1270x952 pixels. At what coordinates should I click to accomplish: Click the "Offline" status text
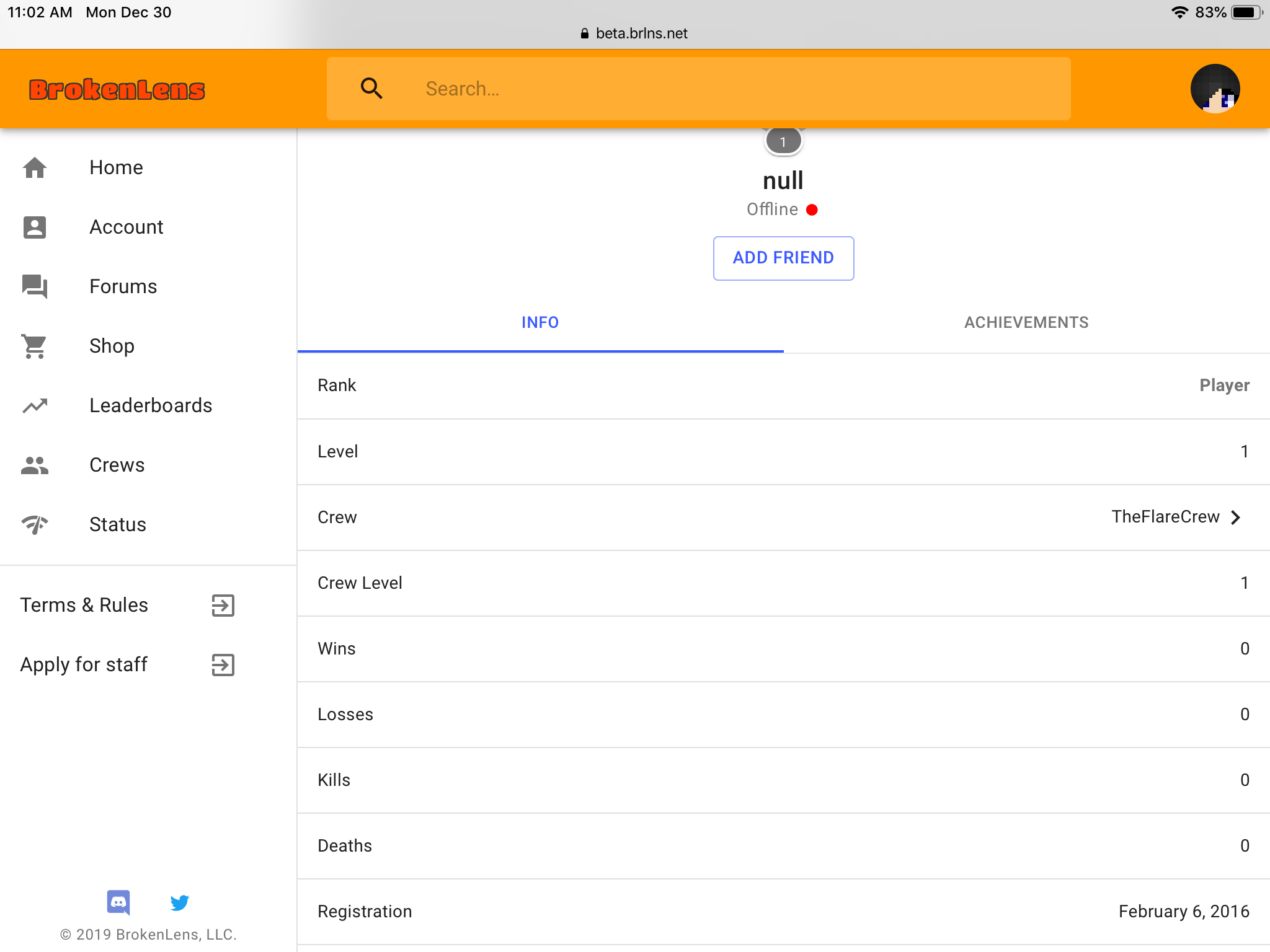click(772, 209)
